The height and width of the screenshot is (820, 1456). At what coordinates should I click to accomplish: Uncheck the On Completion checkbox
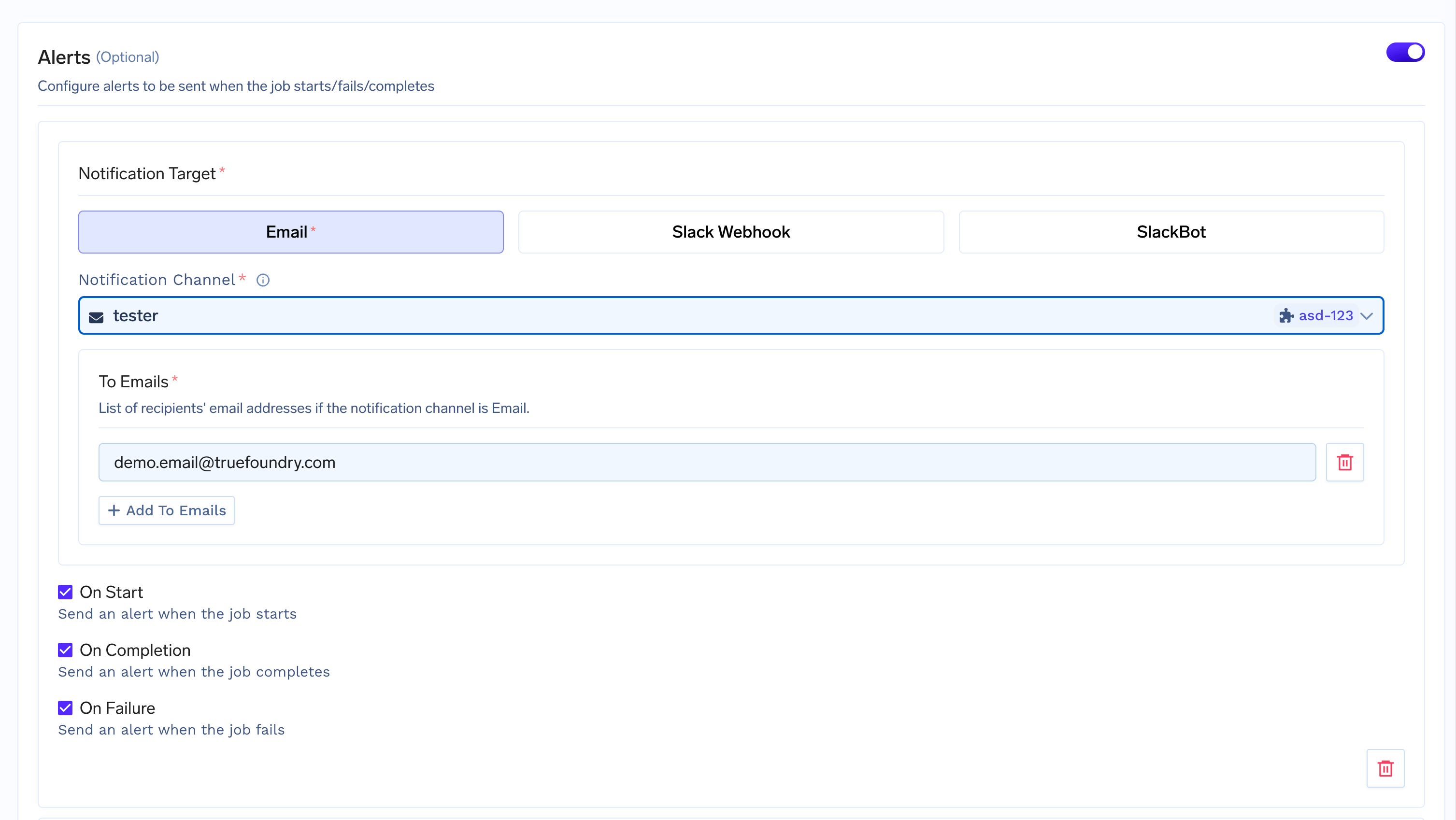pyautogui.click(x=65, y=650)
